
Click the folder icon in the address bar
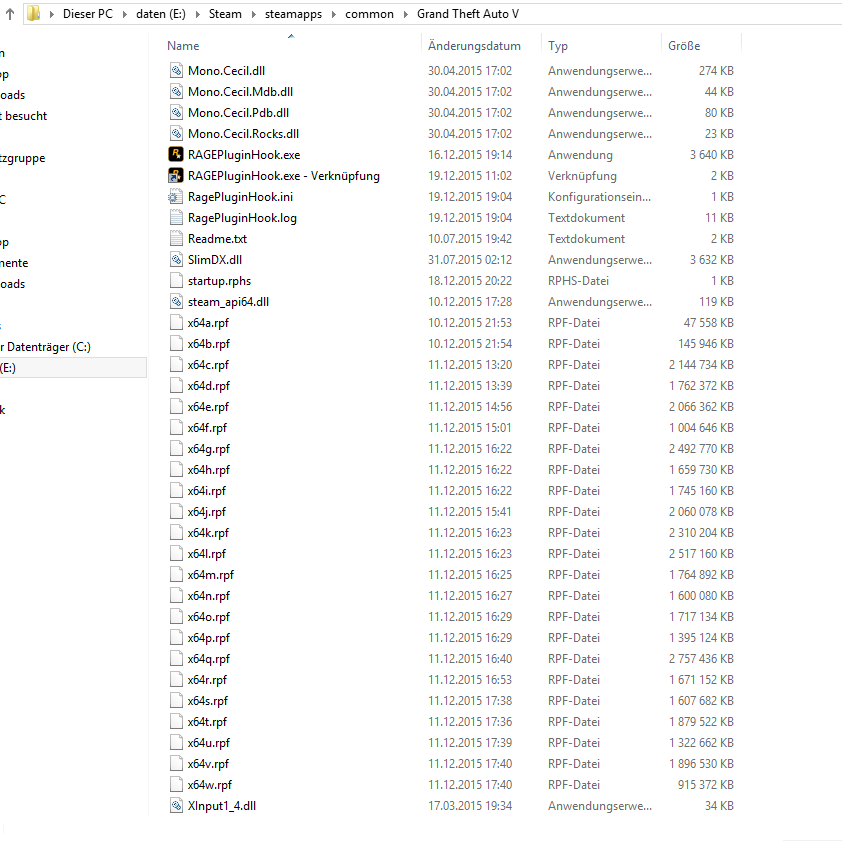click(x=33, y=13)
